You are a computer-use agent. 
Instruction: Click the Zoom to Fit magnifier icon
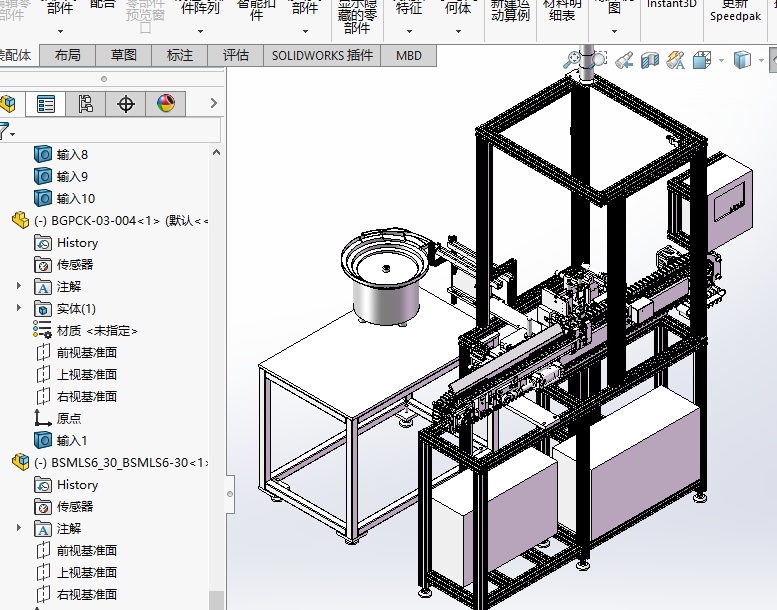[x=574, y=61]
